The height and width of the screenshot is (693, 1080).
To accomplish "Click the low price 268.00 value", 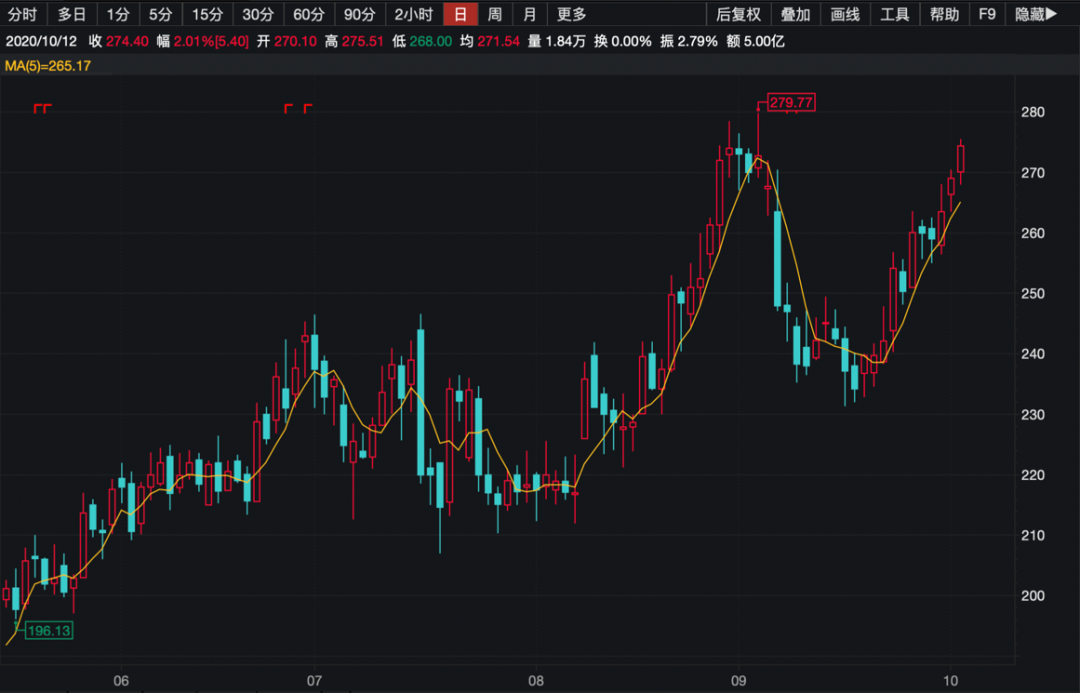I will click(x=430, y=41).
